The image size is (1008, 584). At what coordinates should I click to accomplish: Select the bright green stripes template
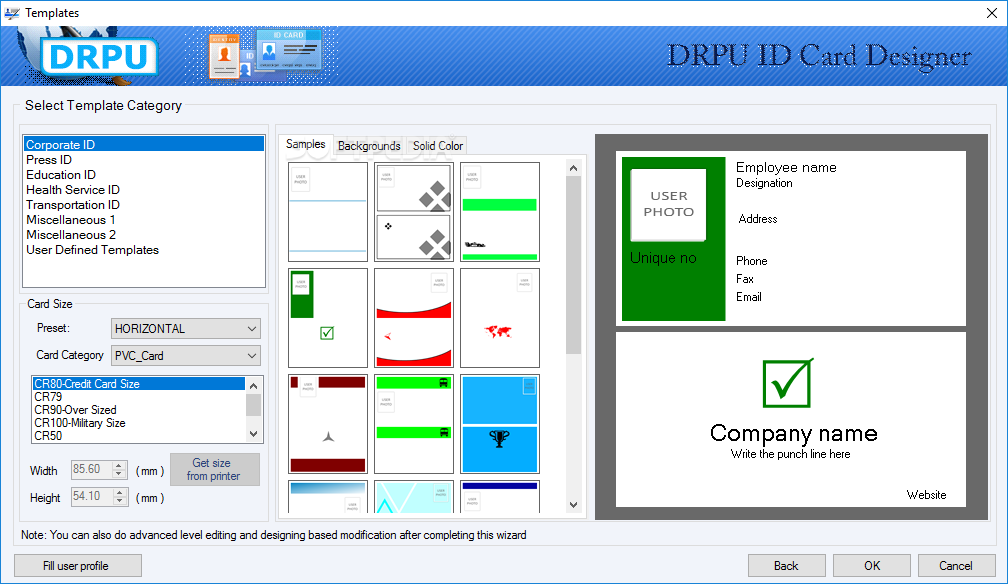(x=500, y=212)
